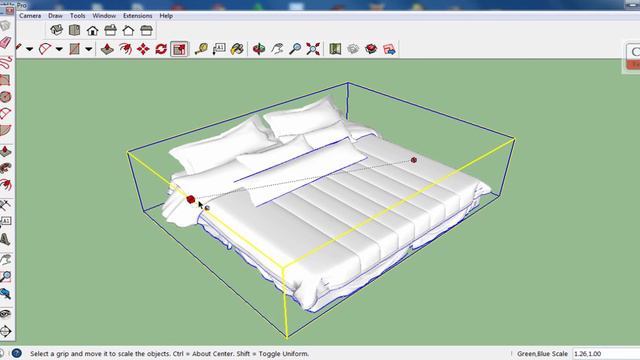The height and width of the screenshot is (360, 640).
Task: Select the Rectangle tool in left toolbar
Action: [6, 80]
